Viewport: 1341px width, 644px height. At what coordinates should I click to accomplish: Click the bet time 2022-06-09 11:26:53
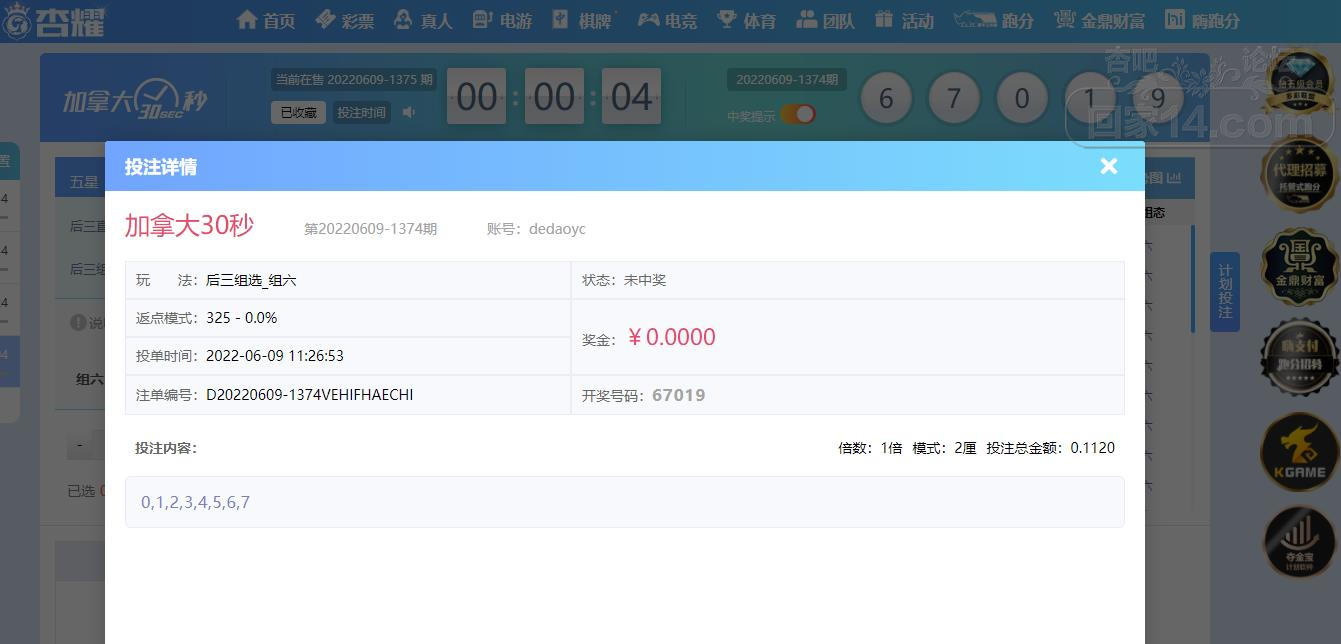pos(275,356)
